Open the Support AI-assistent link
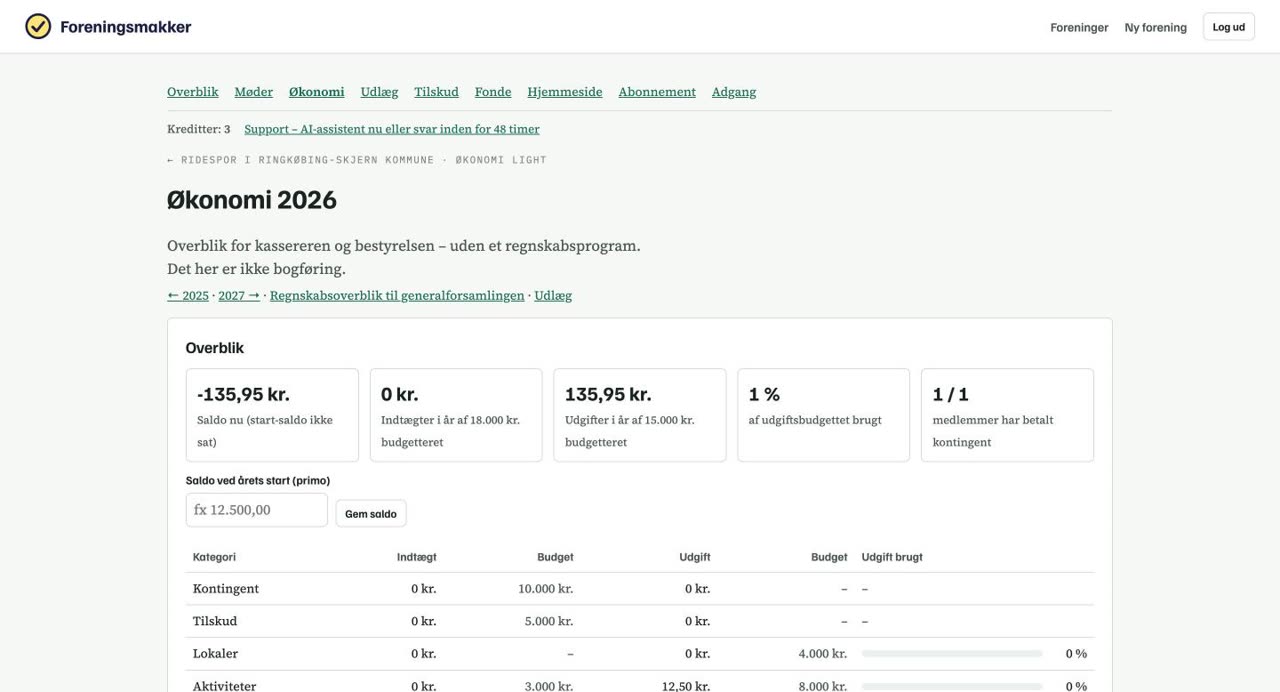Image resolution: width=1280 pixels, height=692 pixels. (392, 129)
